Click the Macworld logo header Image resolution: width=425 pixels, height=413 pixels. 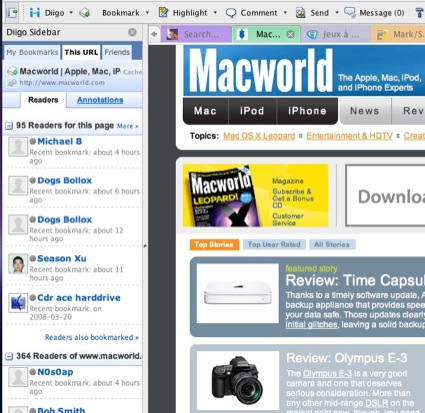(261, 71)
